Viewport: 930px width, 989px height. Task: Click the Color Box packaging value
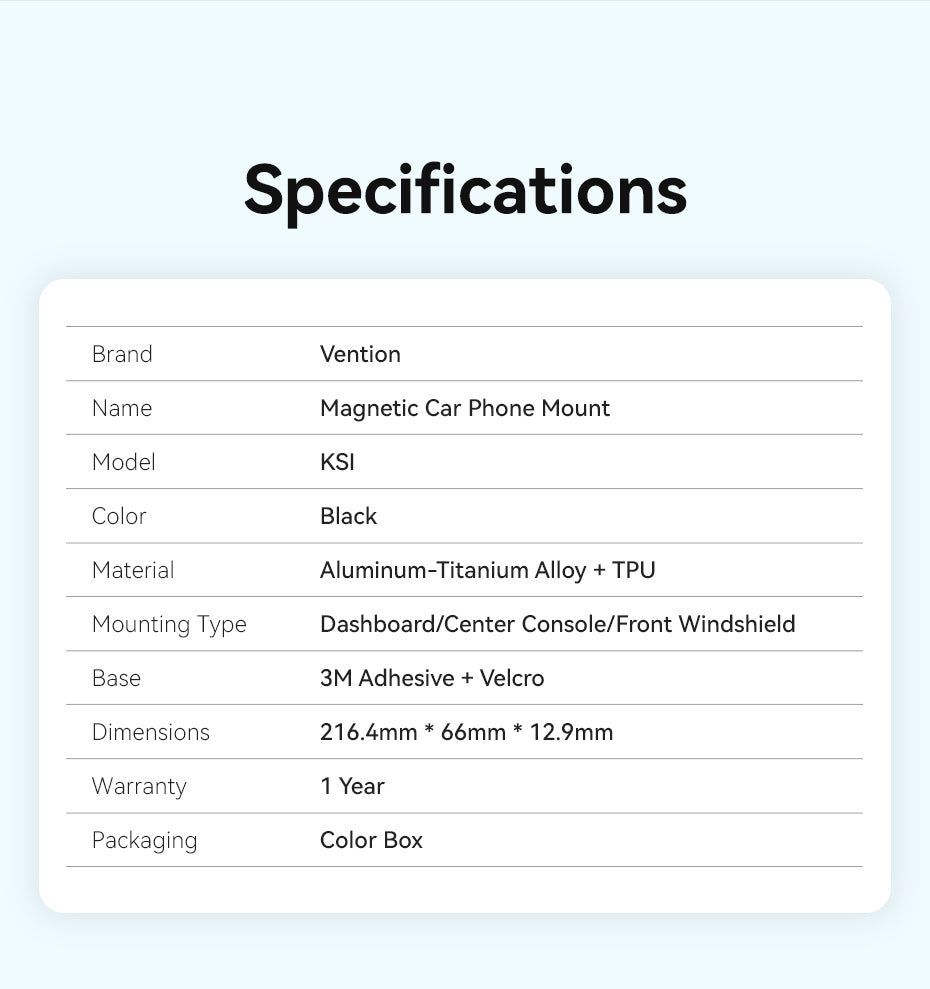(x=371, y=840)
